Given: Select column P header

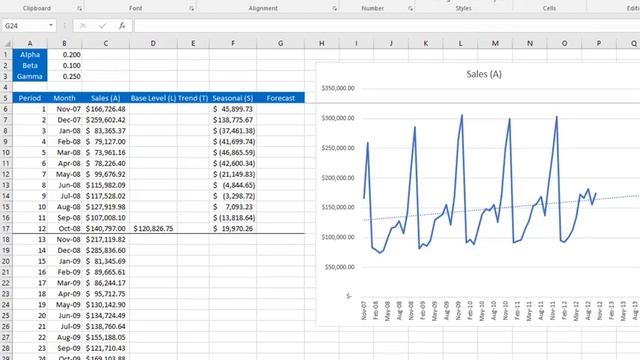Looking at the screenshot, I should (599, 43).
